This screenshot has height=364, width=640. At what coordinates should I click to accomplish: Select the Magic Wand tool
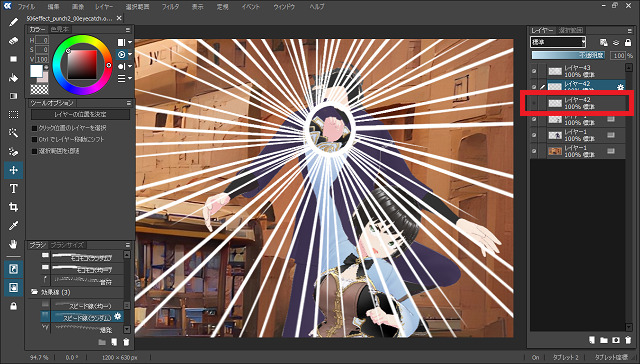[x=13, y=133]
